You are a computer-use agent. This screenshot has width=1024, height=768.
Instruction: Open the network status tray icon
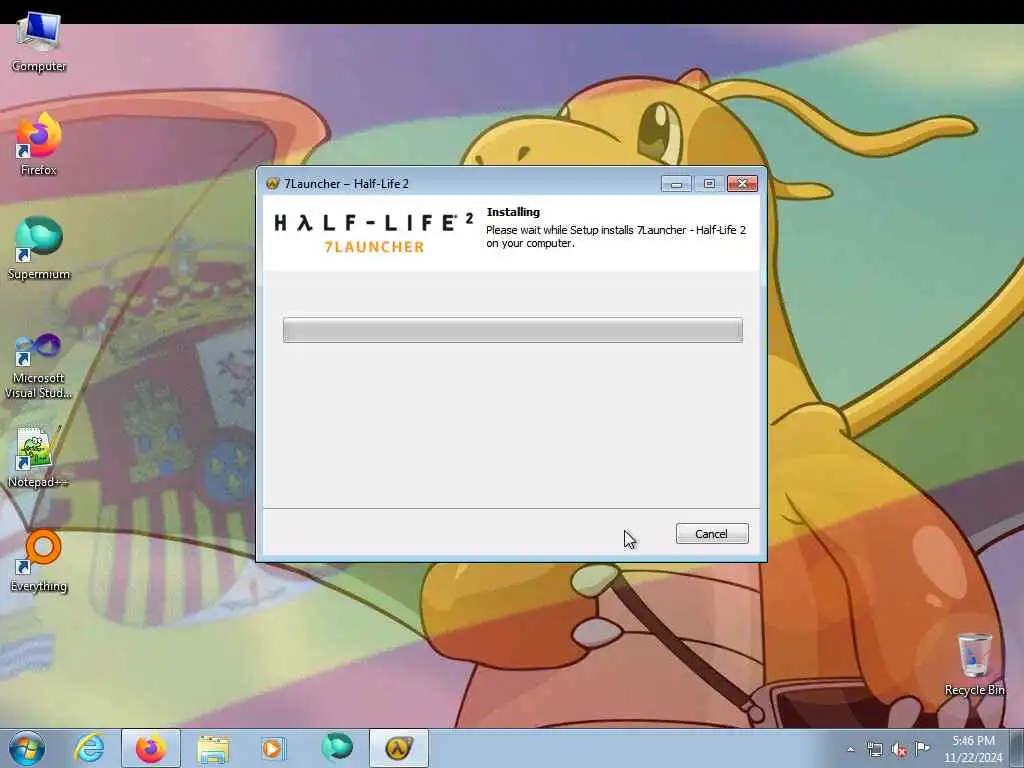click(x=874, y=749)
